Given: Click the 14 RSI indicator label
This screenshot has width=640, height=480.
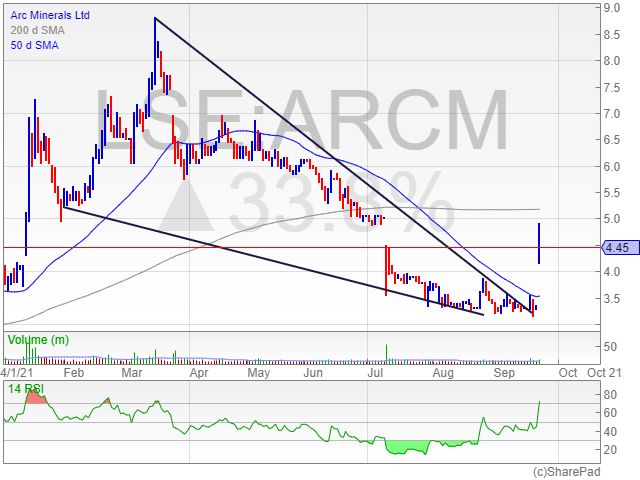Looking at the screenshot, I should (x=26, y=389).
